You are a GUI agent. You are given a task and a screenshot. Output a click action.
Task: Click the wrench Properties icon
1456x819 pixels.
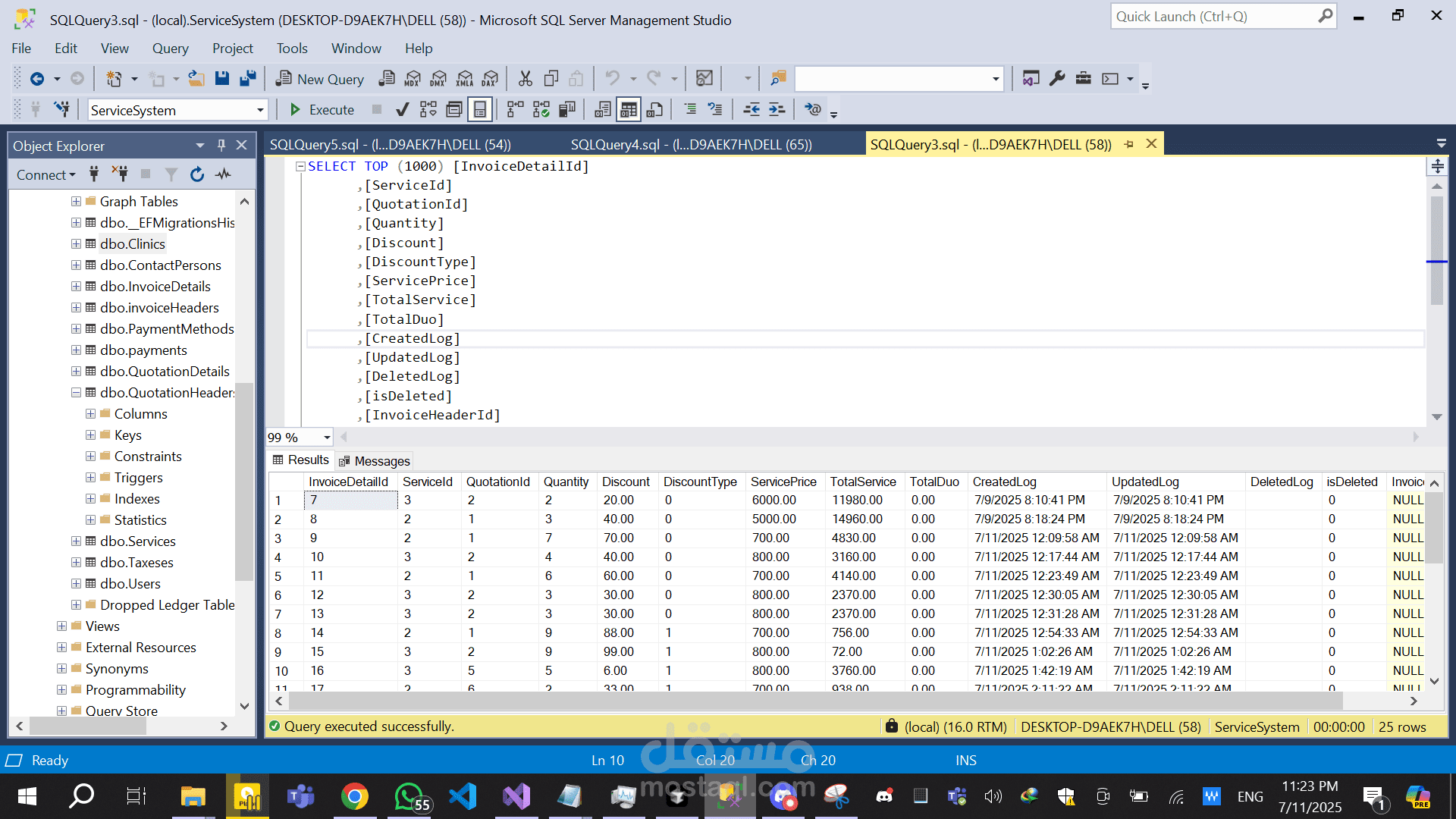point(1057,79)
